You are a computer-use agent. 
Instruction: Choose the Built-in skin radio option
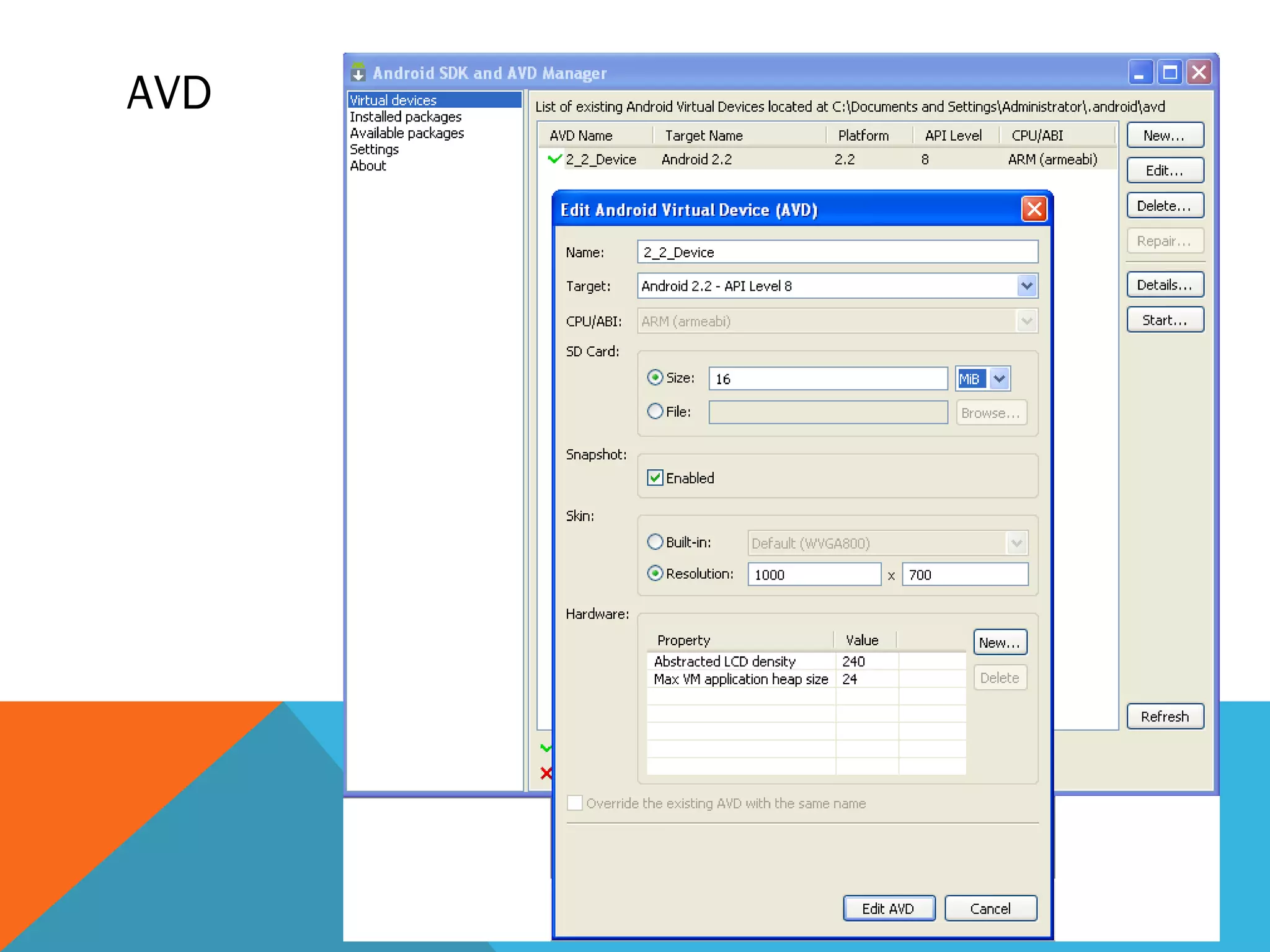[x=655, y=542]
